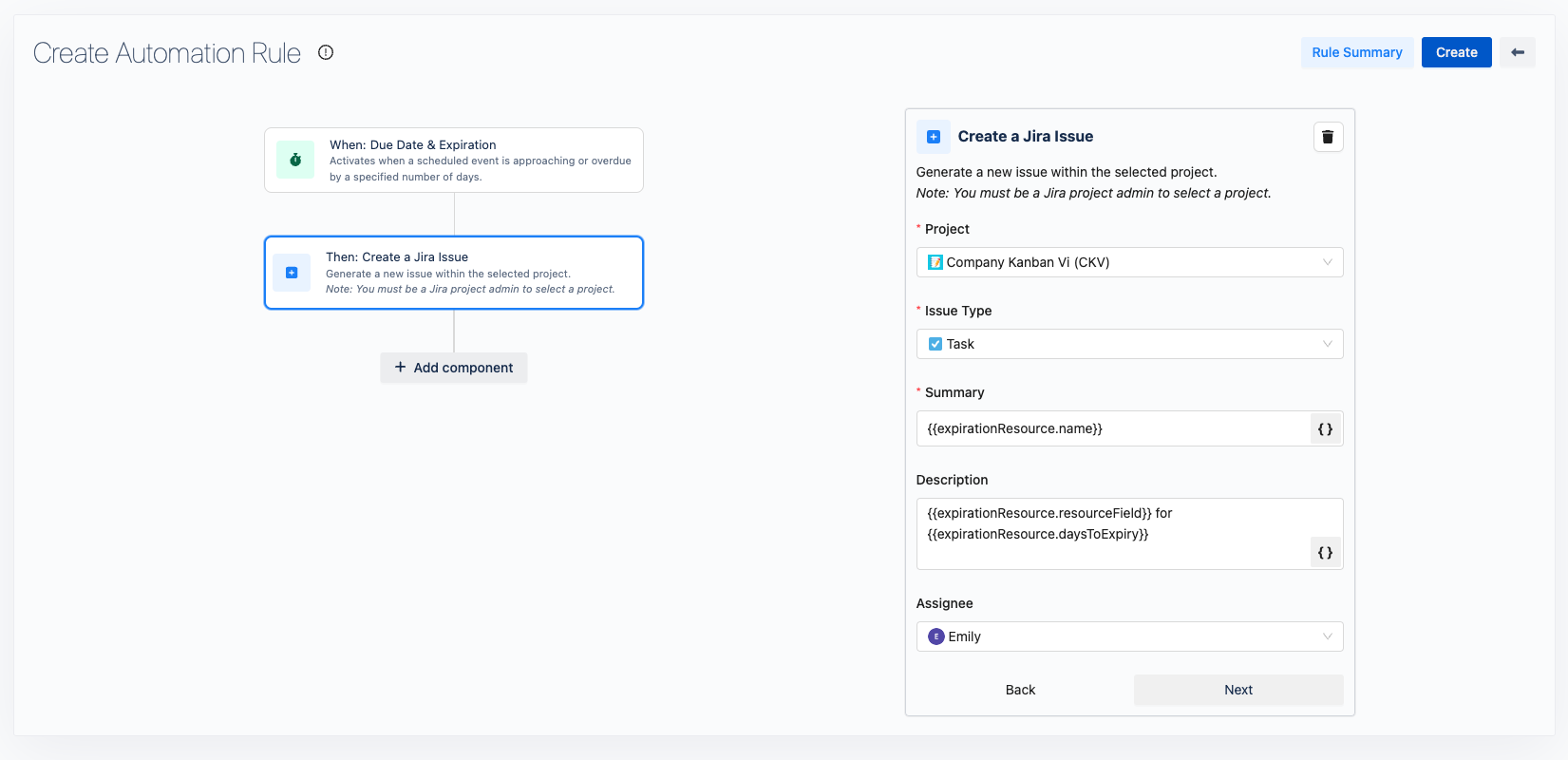This screenshot has height=760, width=1568.
Task: Click the back arrow icon at top right
Action: (1517, 52)
